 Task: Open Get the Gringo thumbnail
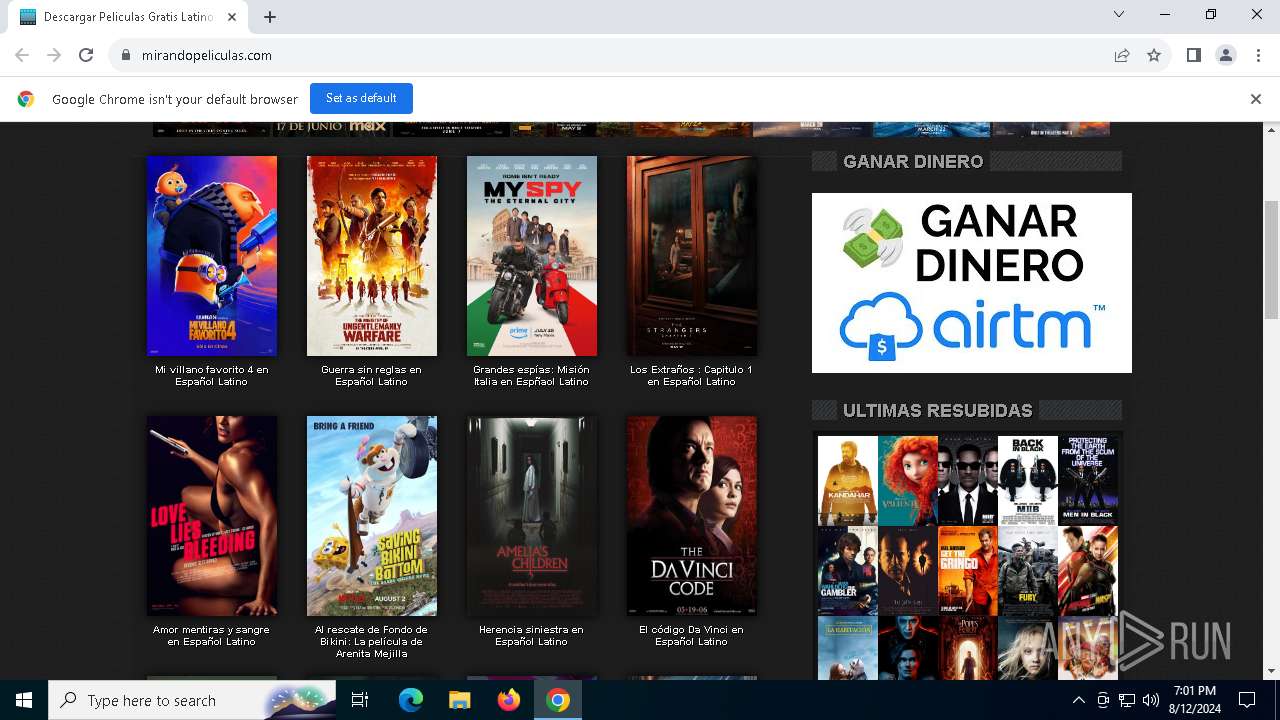968,571
